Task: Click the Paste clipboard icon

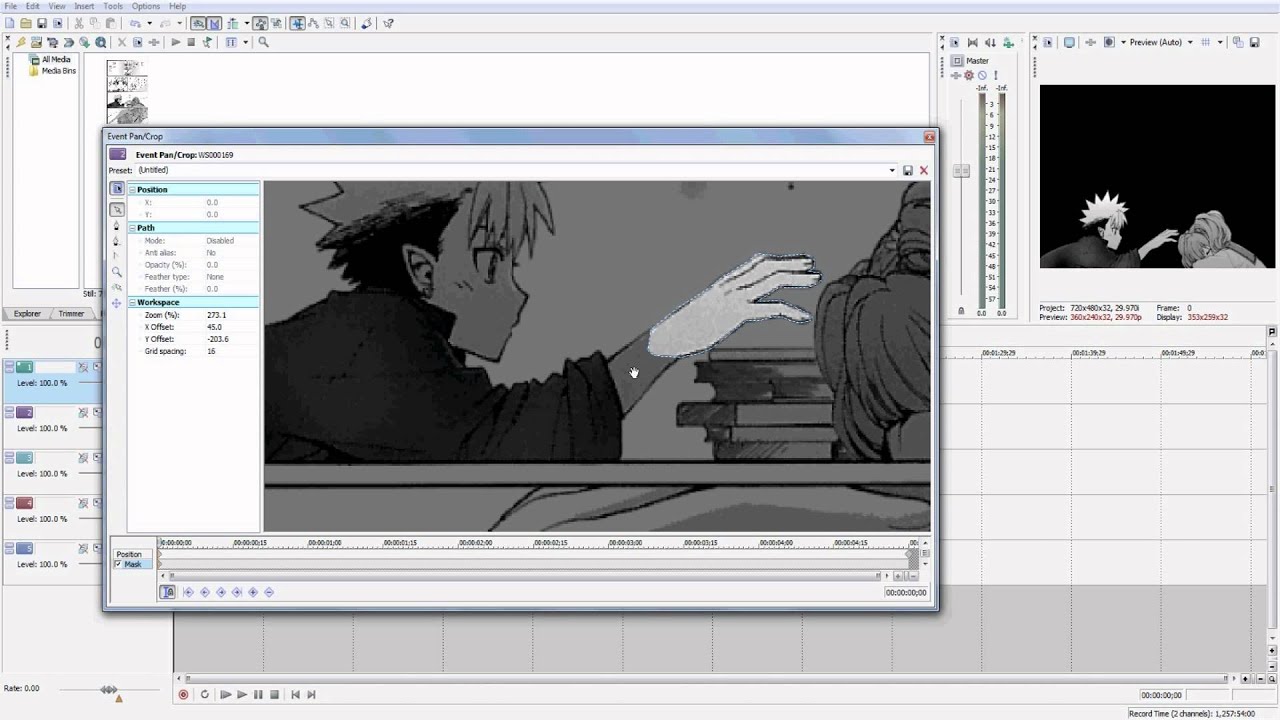Action: click(110, 23)
